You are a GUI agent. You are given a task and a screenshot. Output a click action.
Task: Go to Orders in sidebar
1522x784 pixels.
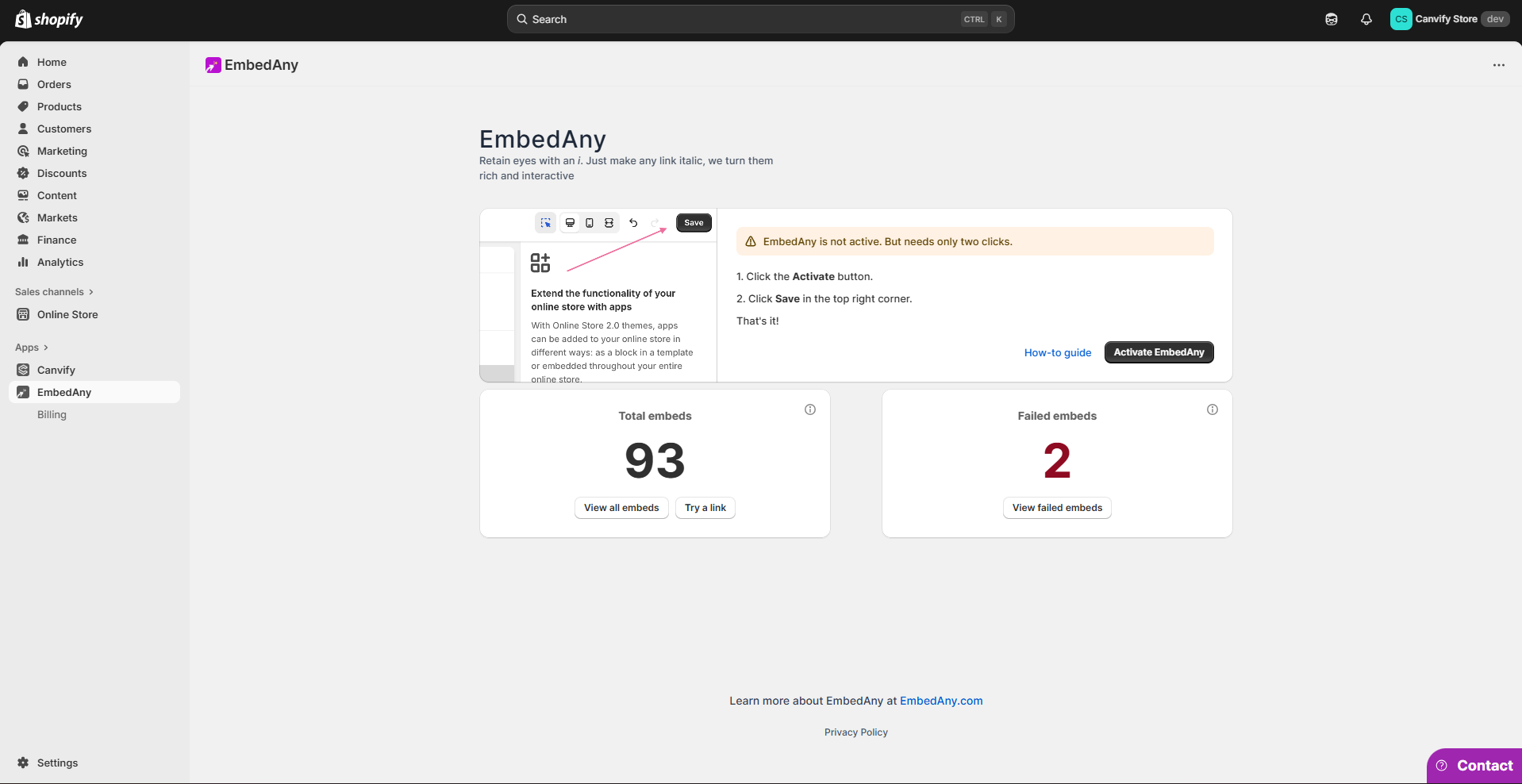click(x=54, y=84)
